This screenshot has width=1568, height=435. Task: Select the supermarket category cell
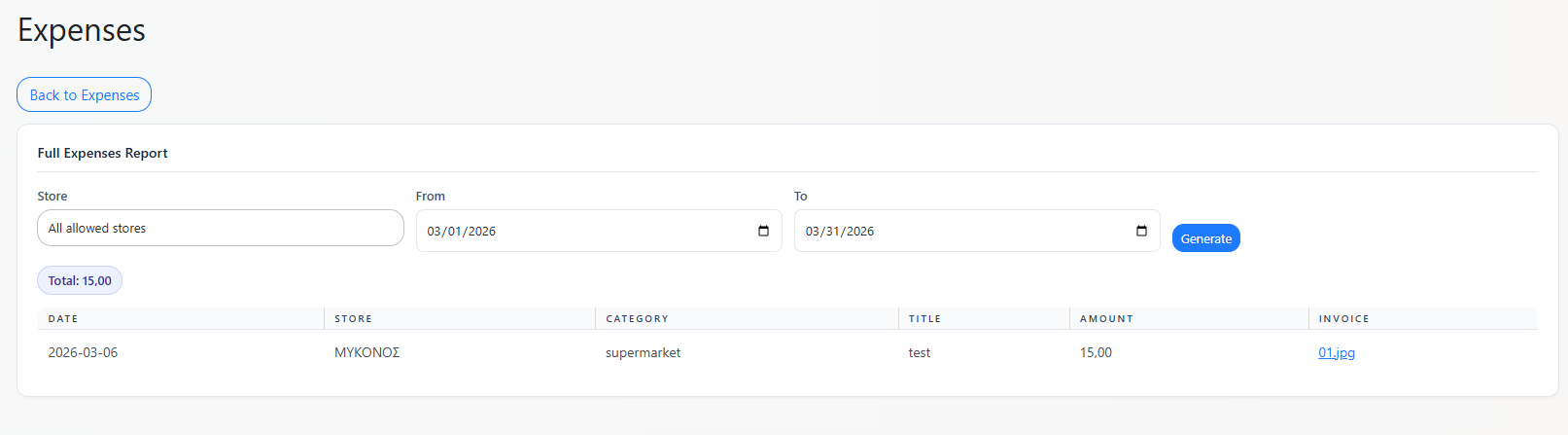click(x=643, y=352)
